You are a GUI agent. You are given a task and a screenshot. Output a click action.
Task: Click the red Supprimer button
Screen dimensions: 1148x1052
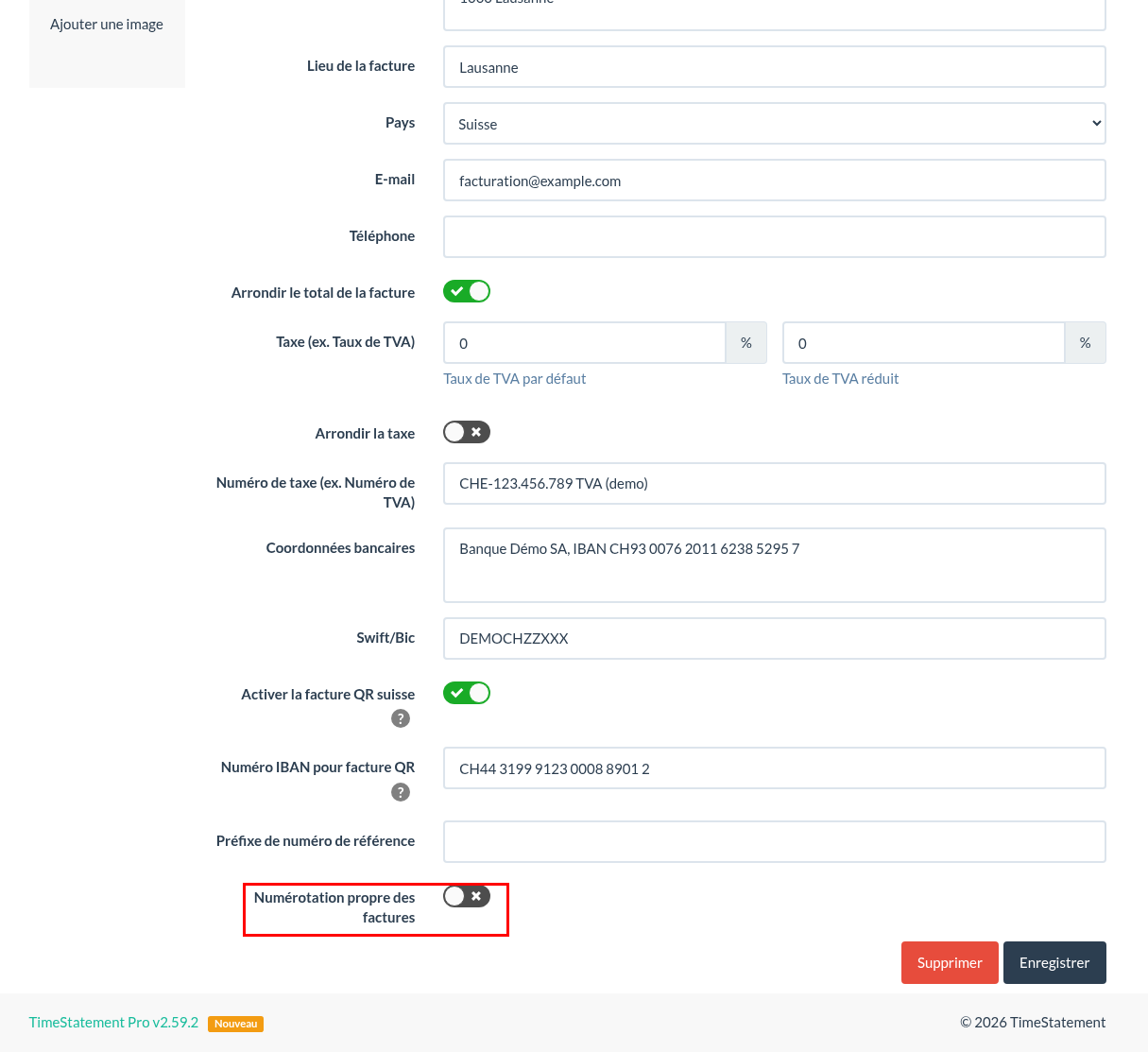point(950,962)
